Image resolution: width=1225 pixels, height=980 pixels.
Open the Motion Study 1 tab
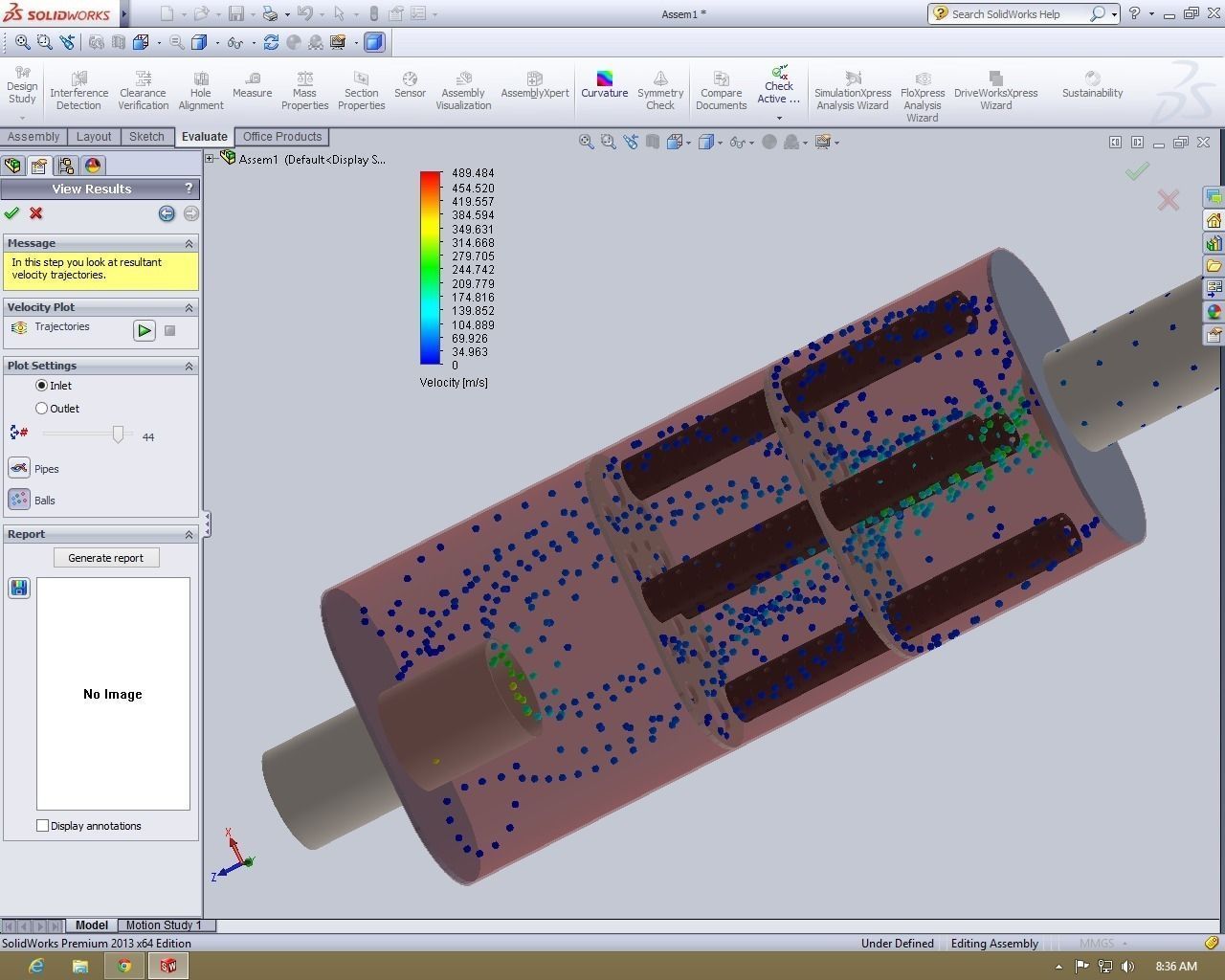[x=164, y=925]
